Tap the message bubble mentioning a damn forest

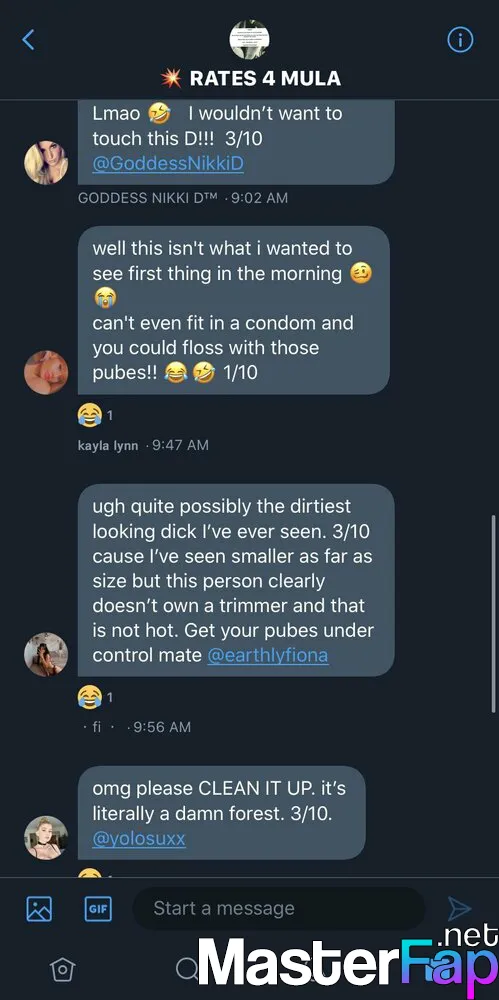click(221, 813)
